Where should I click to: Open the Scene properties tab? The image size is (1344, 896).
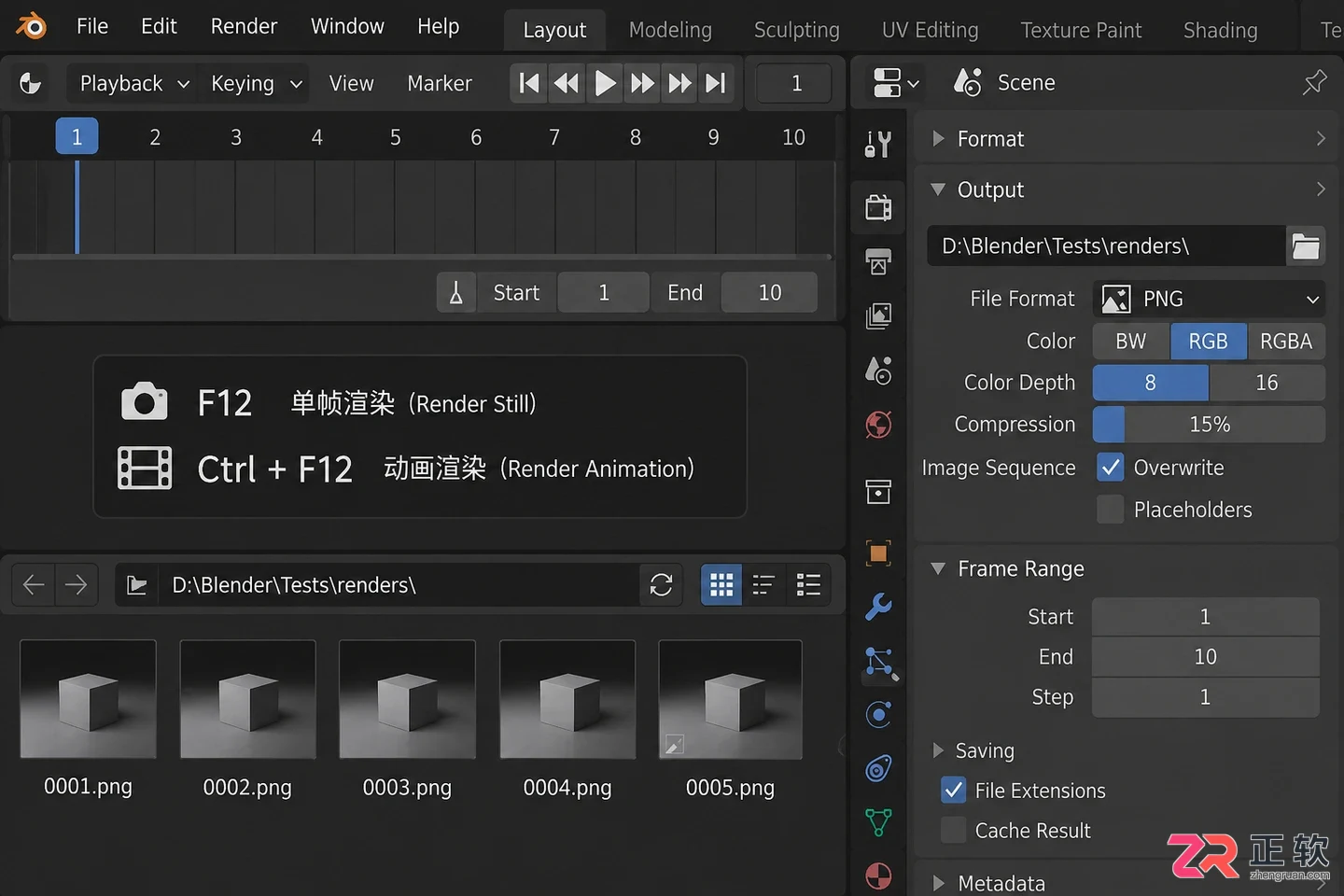pyautogui.click(x=878, y=371)
